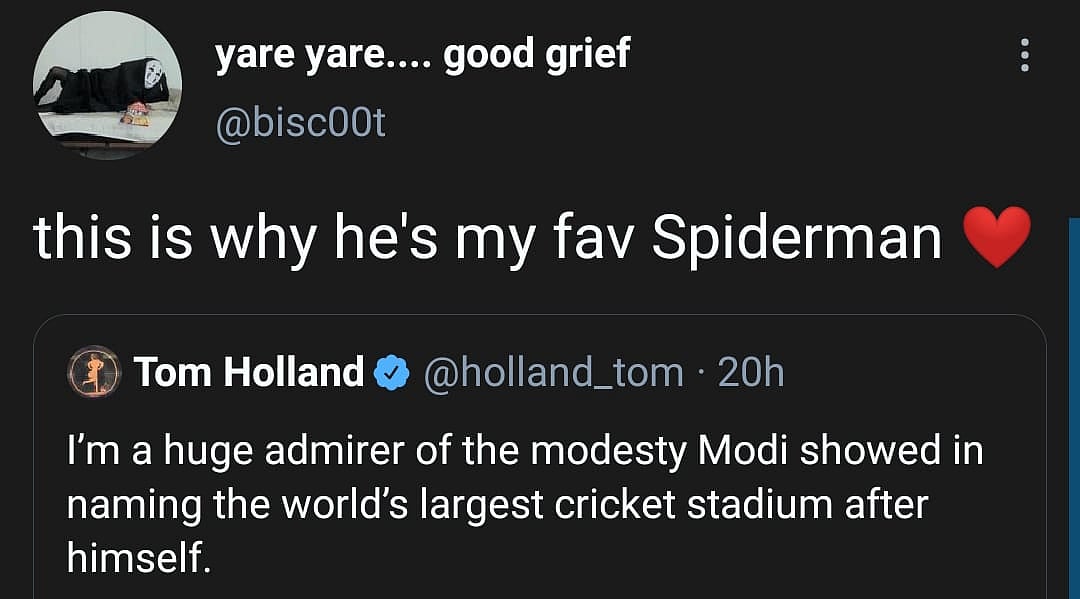Click the blue verified badge checkmark

(391, 374)
